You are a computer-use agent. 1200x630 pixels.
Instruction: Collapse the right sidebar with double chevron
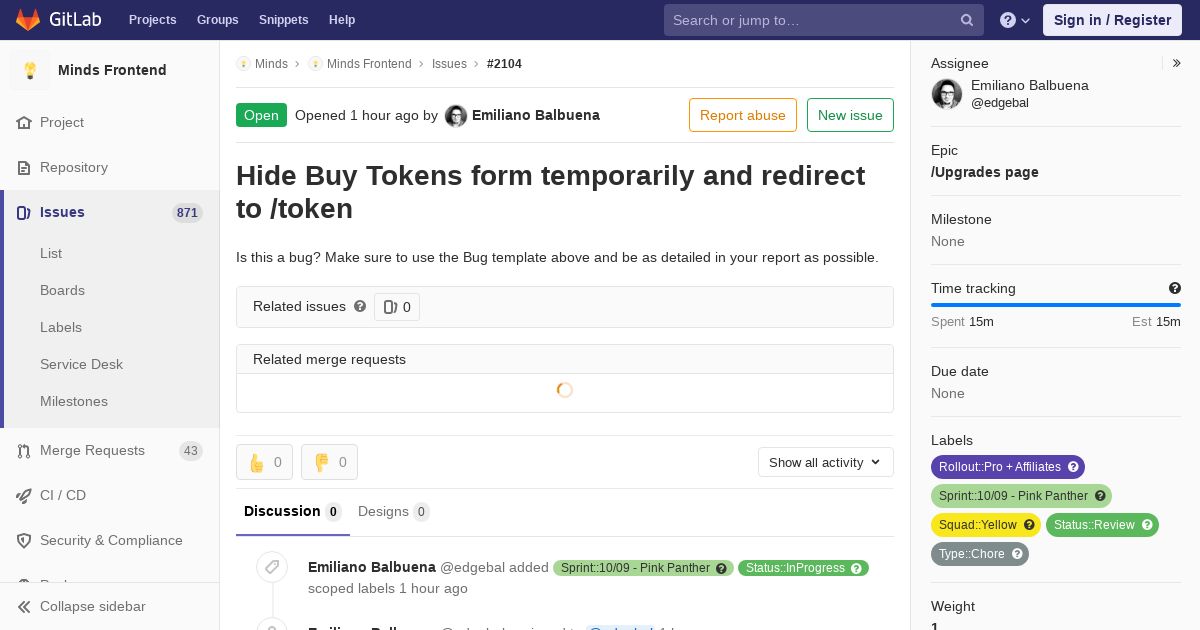click(1177, 63)
